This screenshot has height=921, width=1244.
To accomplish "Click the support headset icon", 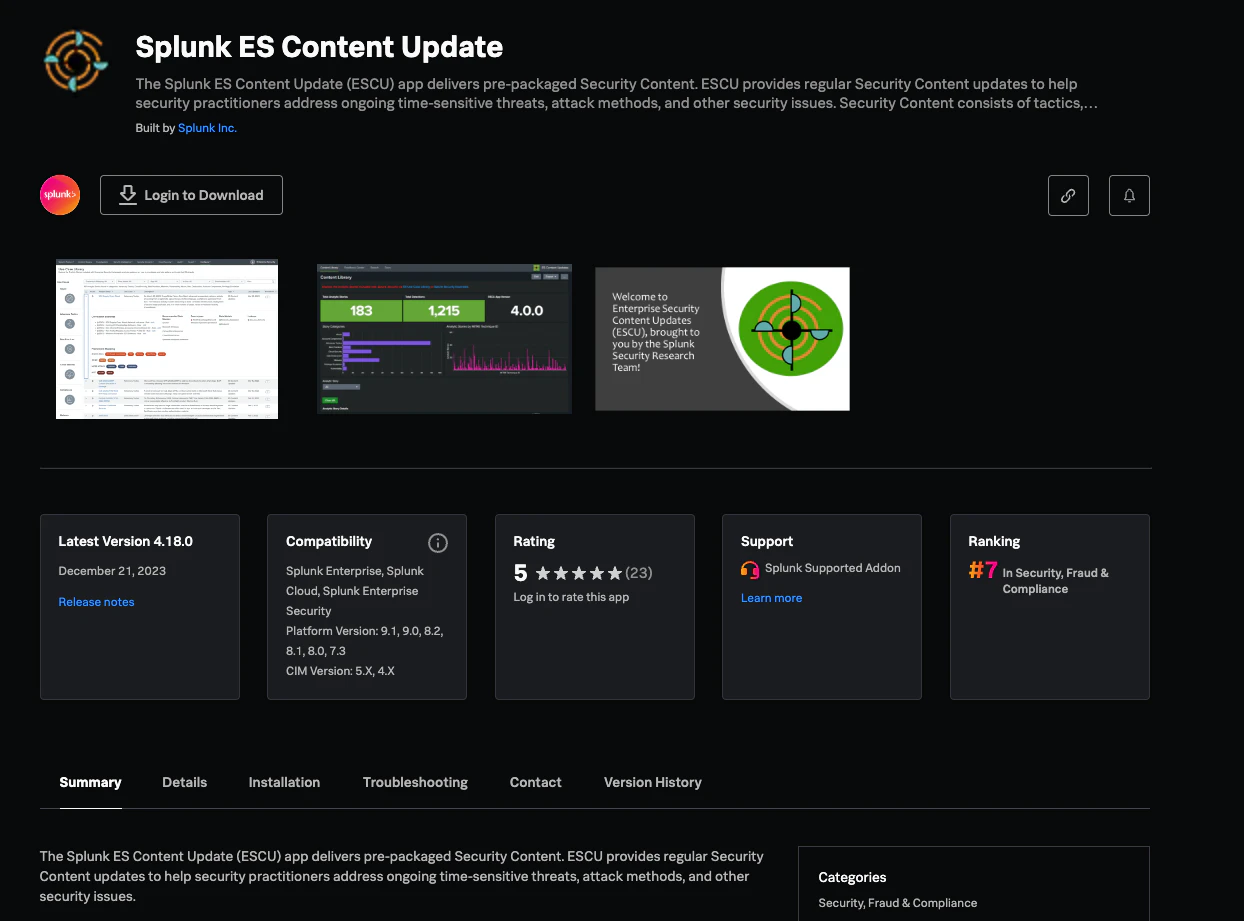I will point(750,569).
